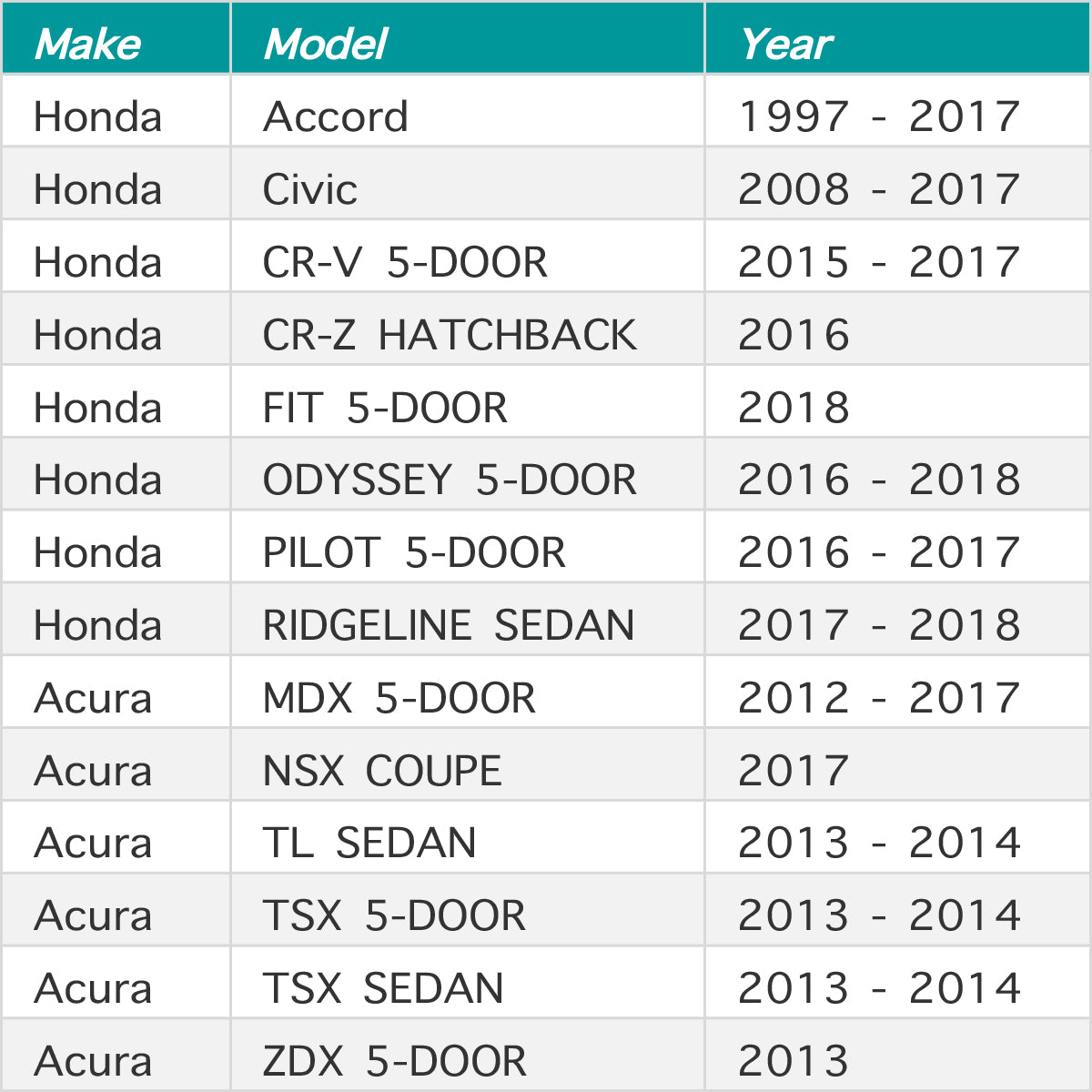Select the Civic model cell
This screenshot has height=1092, width=1092.
pos(468,183)
